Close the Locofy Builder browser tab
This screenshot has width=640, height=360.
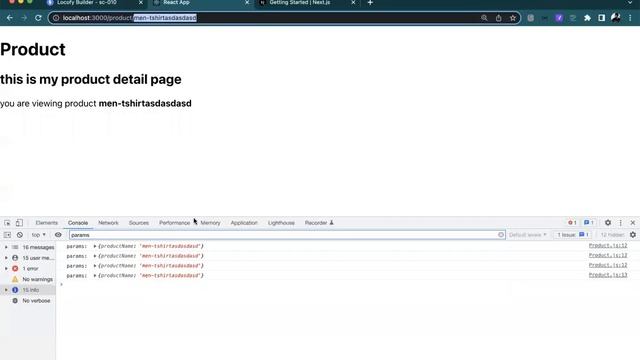click(141, 2)
